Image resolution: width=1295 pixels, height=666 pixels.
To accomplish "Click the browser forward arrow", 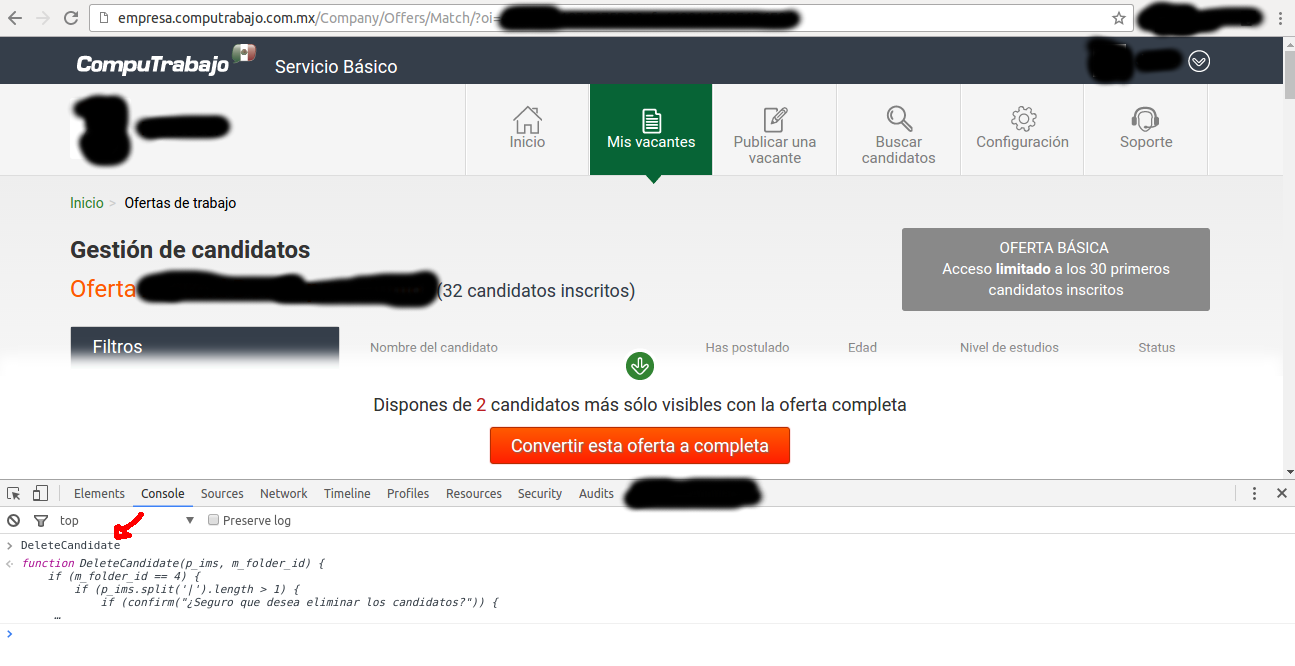I will pyautogui.click(x=42, y=18).
